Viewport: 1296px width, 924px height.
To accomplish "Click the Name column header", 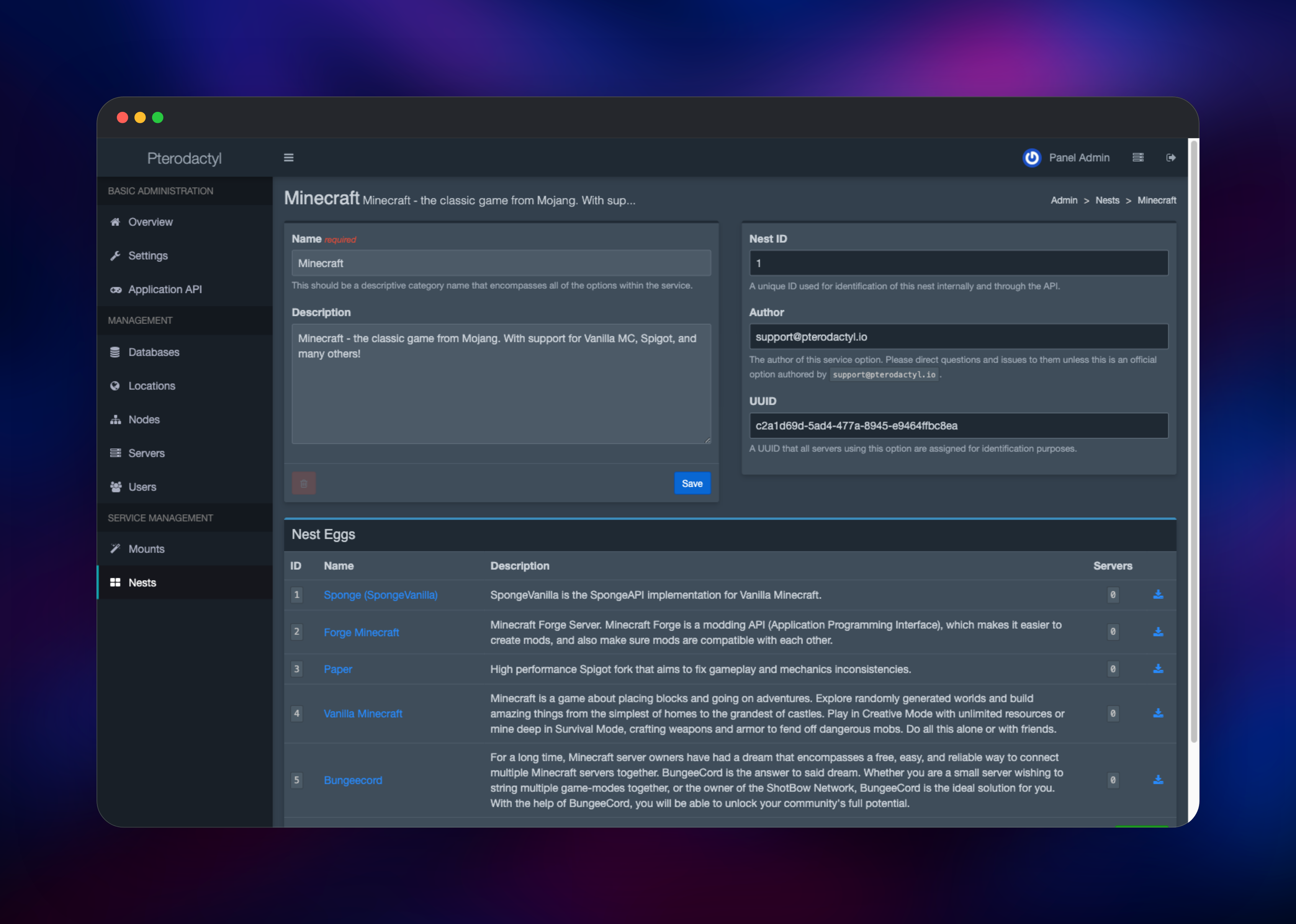I will pos(339,566).
